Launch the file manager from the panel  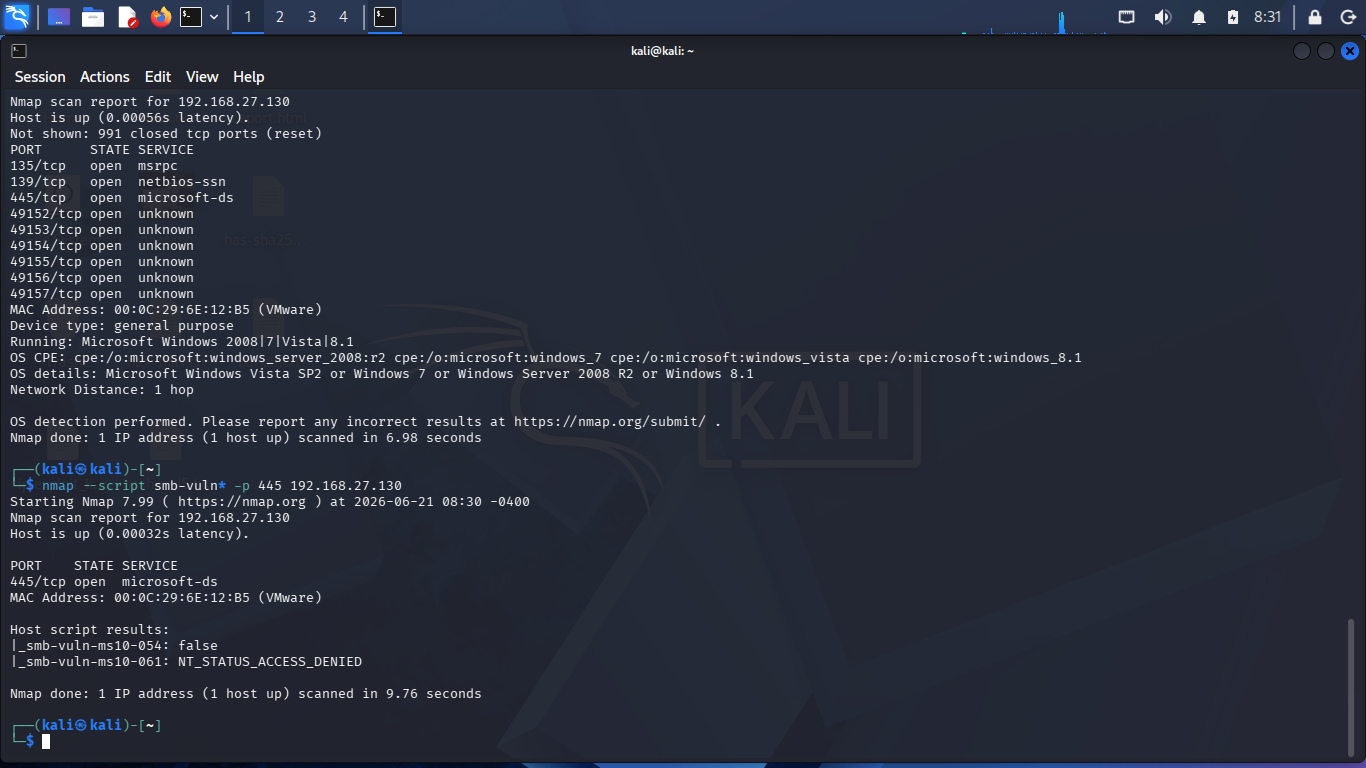[x=93, y=17]
